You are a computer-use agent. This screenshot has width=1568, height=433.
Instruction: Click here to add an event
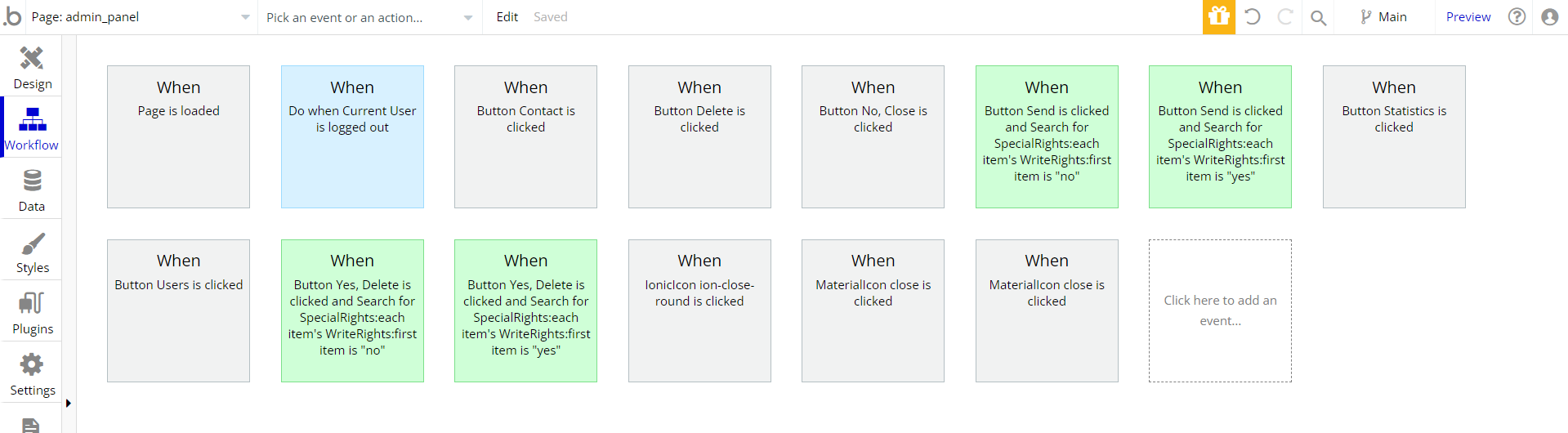tap(1220, 310)
